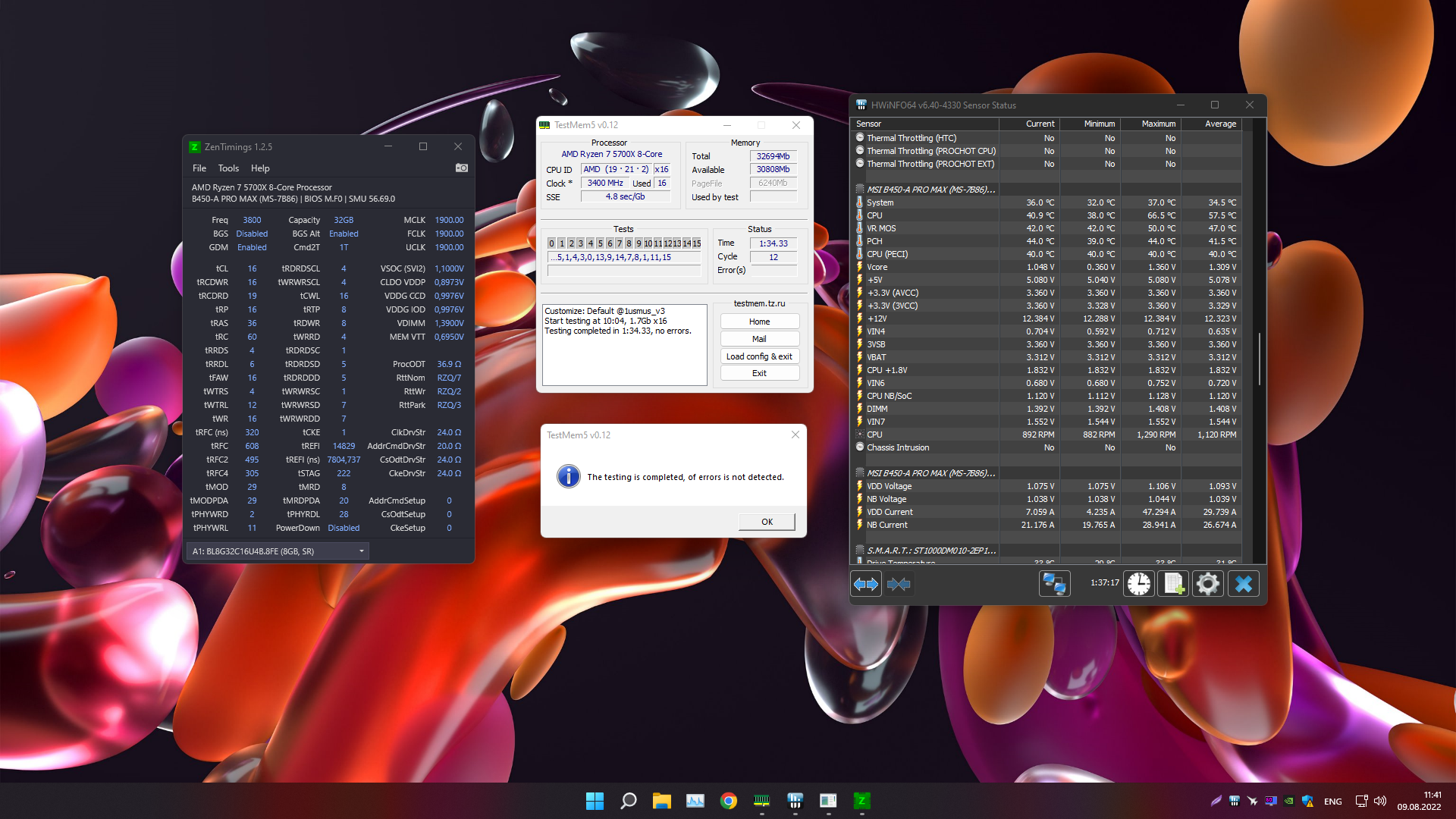Screen dimensions: 1456x819
Task: Open the Tools menu in ZenTimings
Action: tap(228, 168)
